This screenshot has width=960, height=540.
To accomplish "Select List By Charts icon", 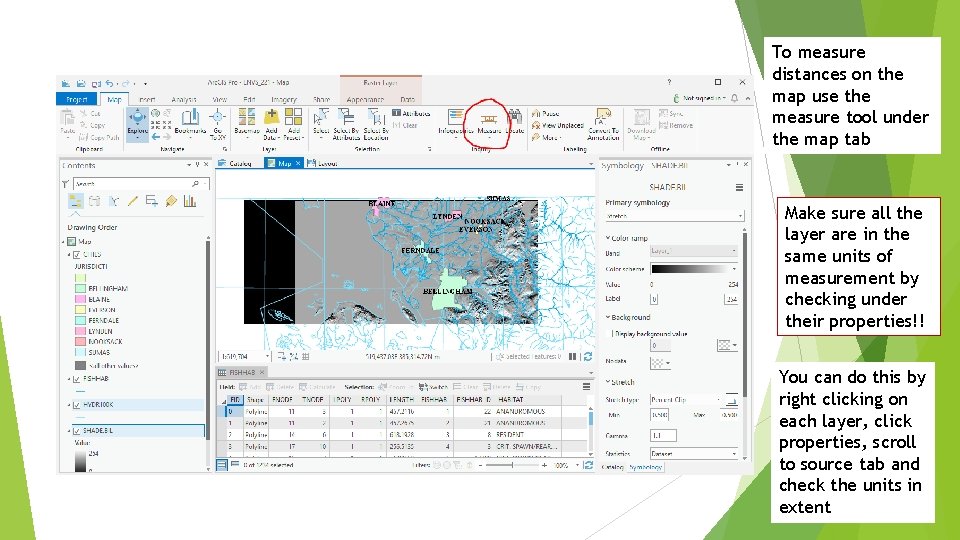I will coord(190,201).
